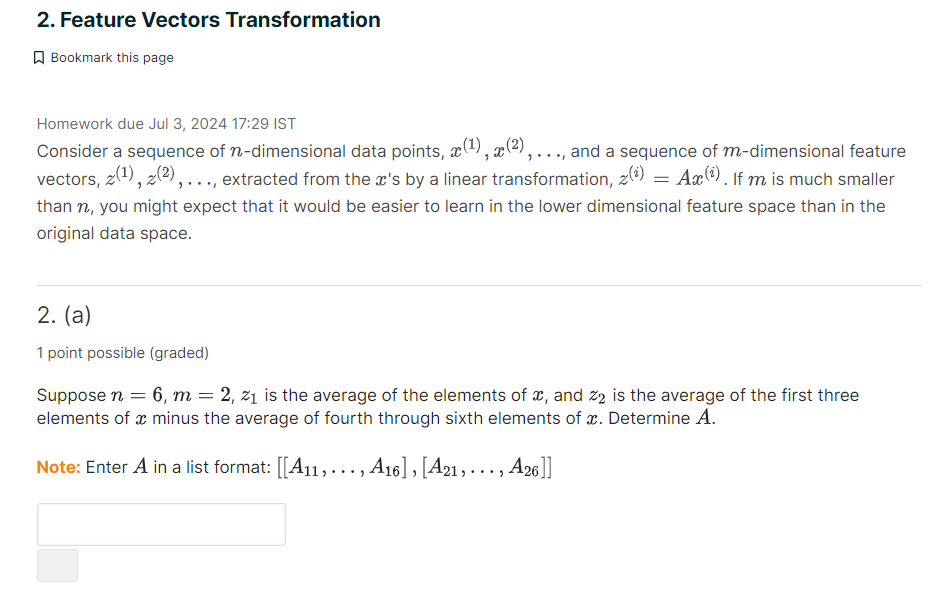
Task: Click the heading Feature Vectors Transformation
Action: click(207, 19)
